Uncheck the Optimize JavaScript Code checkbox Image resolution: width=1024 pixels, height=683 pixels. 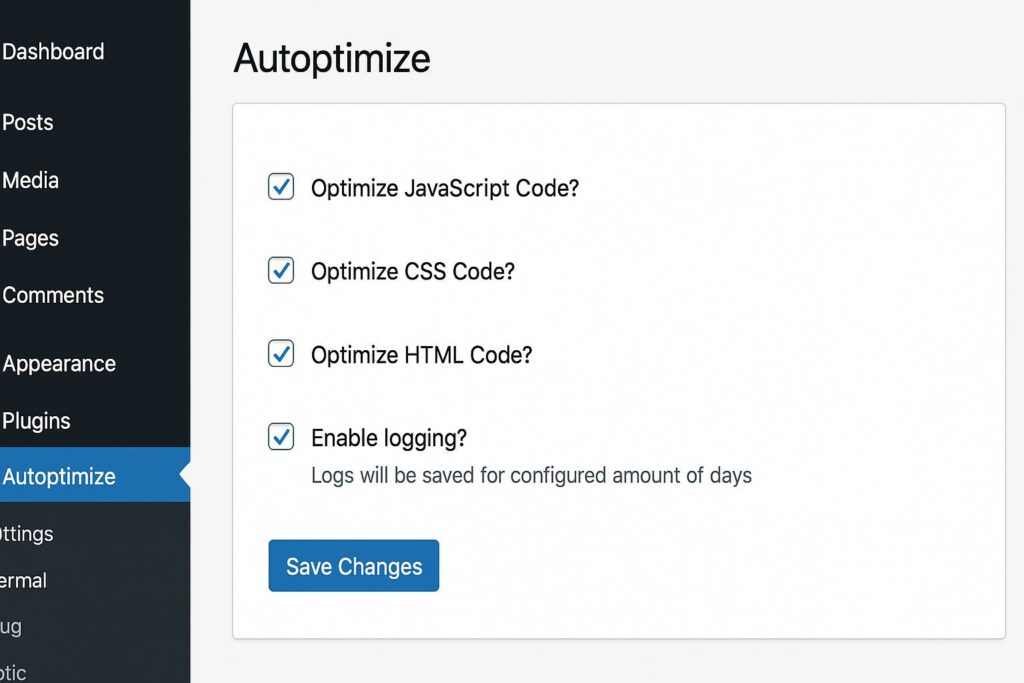pyautogui.click(x=281, y=187)
